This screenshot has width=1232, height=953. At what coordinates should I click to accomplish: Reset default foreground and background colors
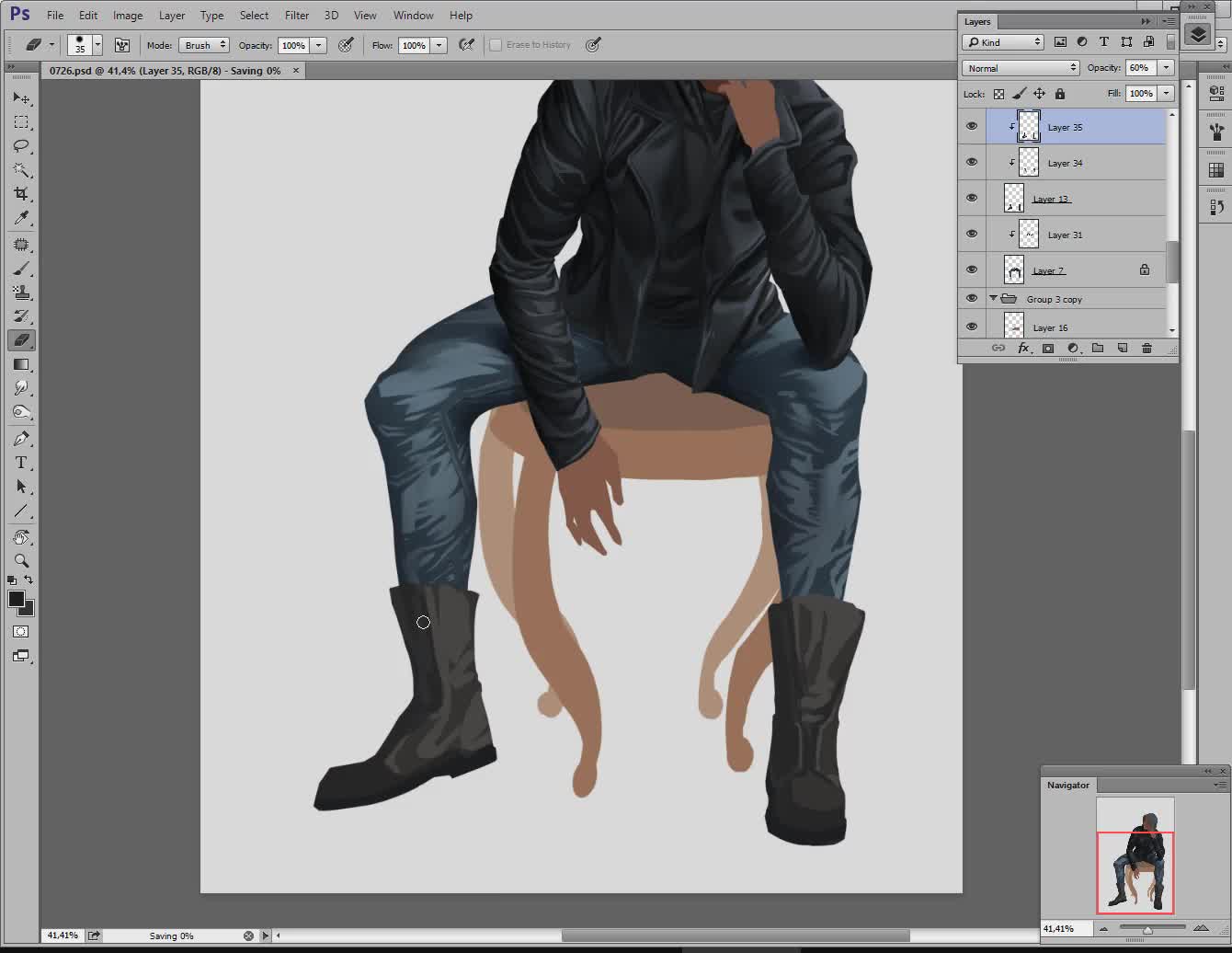click(12, 580)
